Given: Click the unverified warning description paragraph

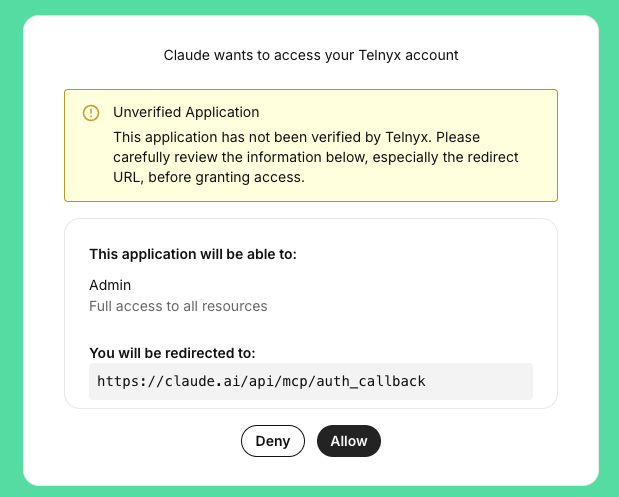Looking at the screenshot, I should [x=315, y=157].
